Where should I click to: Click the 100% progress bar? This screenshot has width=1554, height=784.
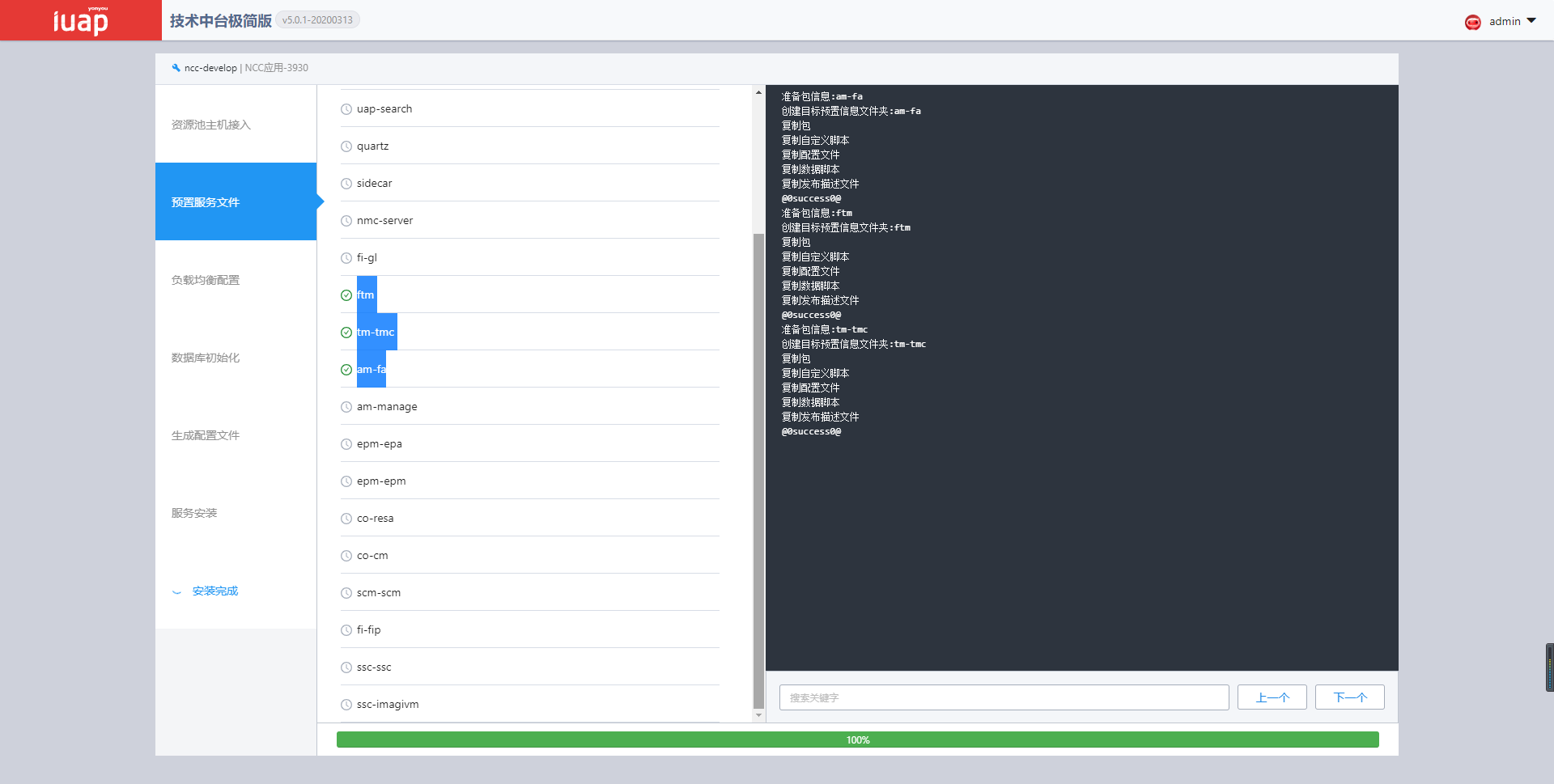[x=857, y=740]
